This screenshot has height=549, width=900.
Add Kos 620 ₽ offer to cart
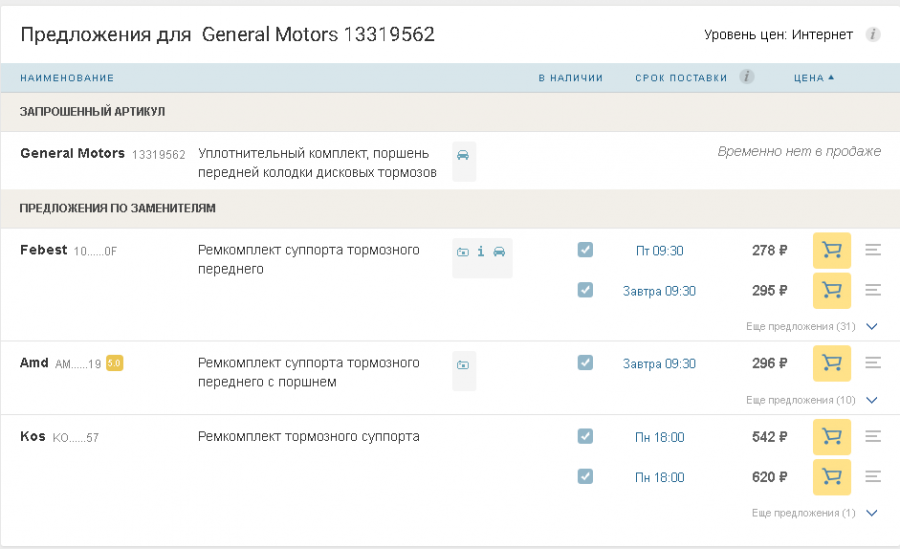click(x=832, y=477)
